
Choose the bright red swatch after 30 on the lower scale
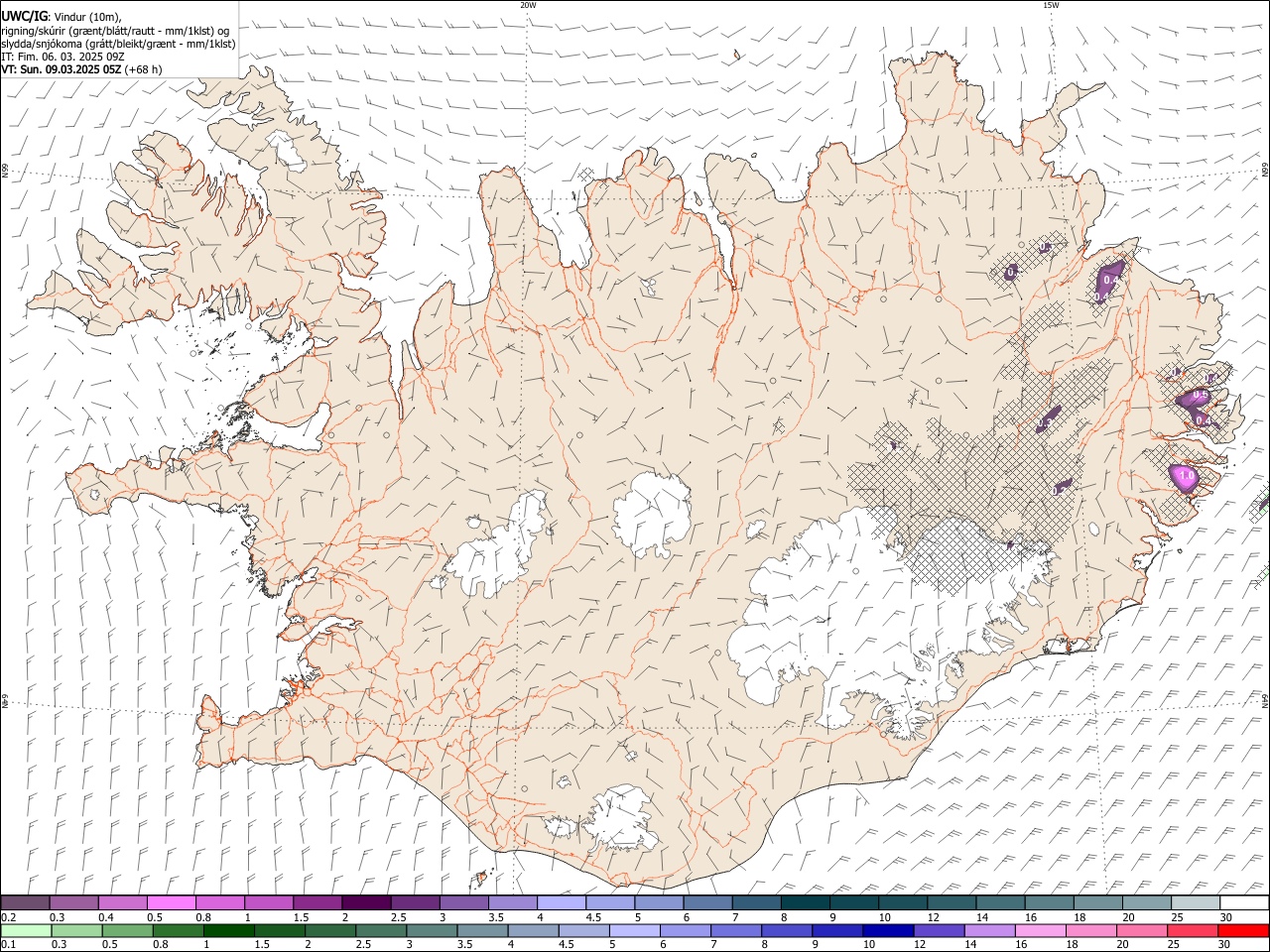pyautogui.click(x=1242, y=930)
